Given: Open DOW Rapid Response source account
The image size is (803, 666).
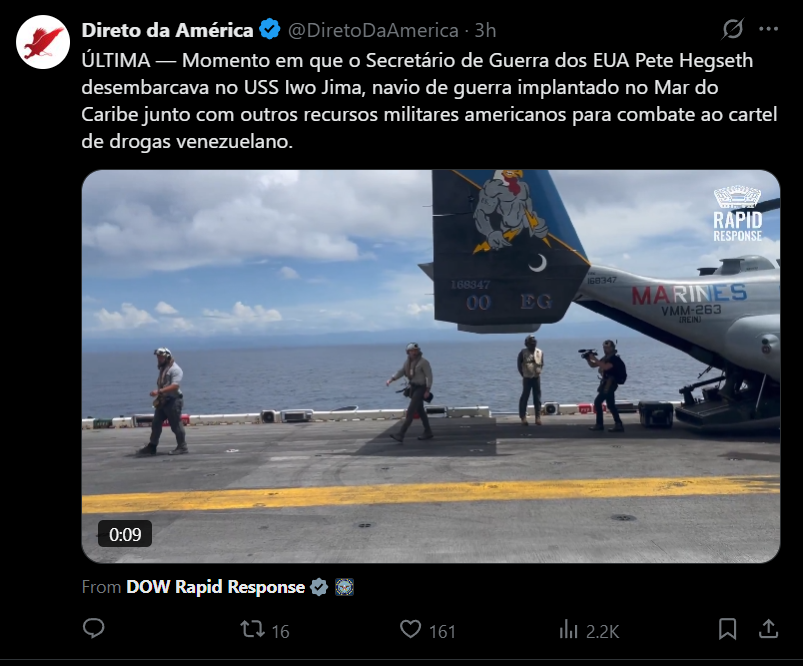Looking at the screenshot, I should [216, 587].
